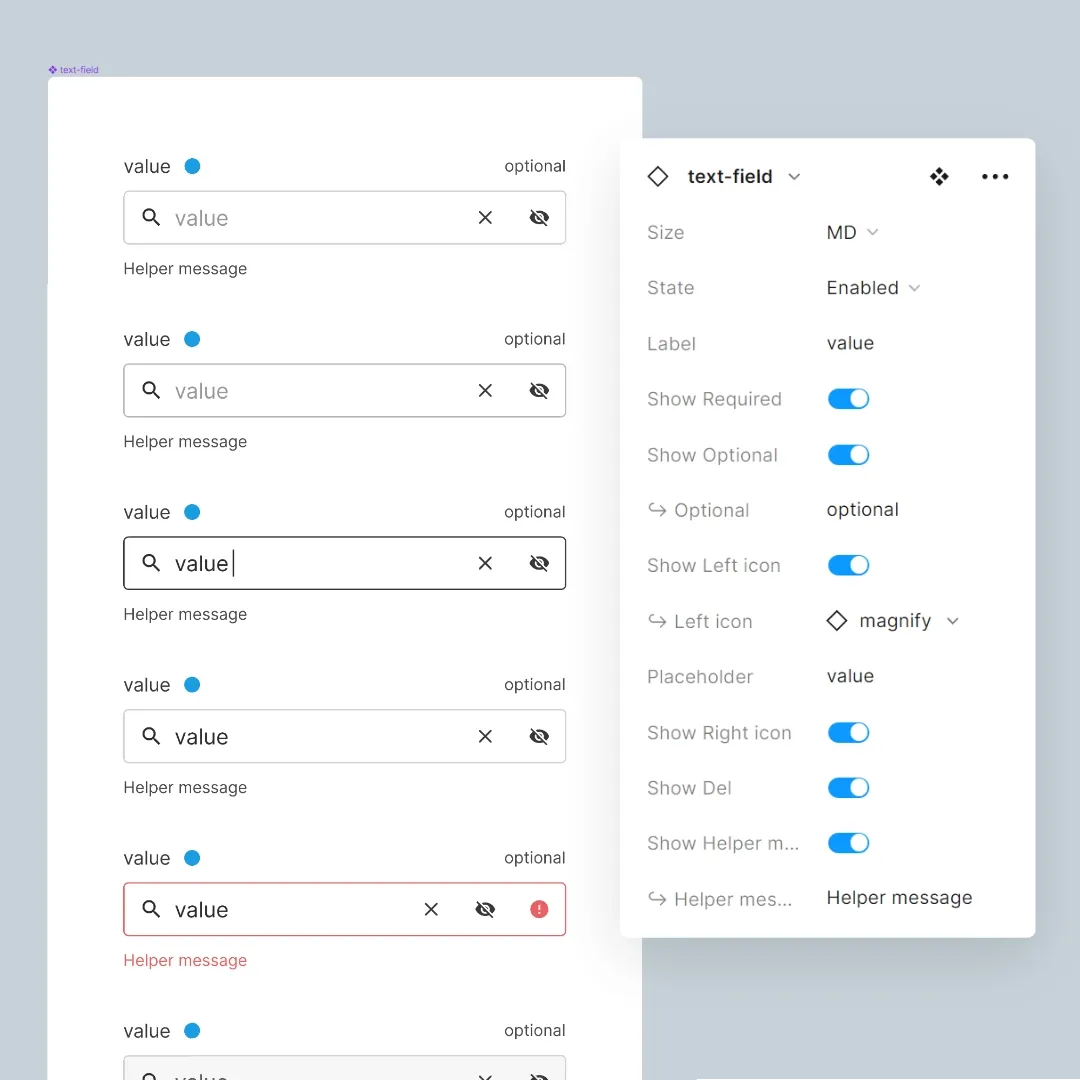Open the Size MD dropdown

click(x=853, y=232)
